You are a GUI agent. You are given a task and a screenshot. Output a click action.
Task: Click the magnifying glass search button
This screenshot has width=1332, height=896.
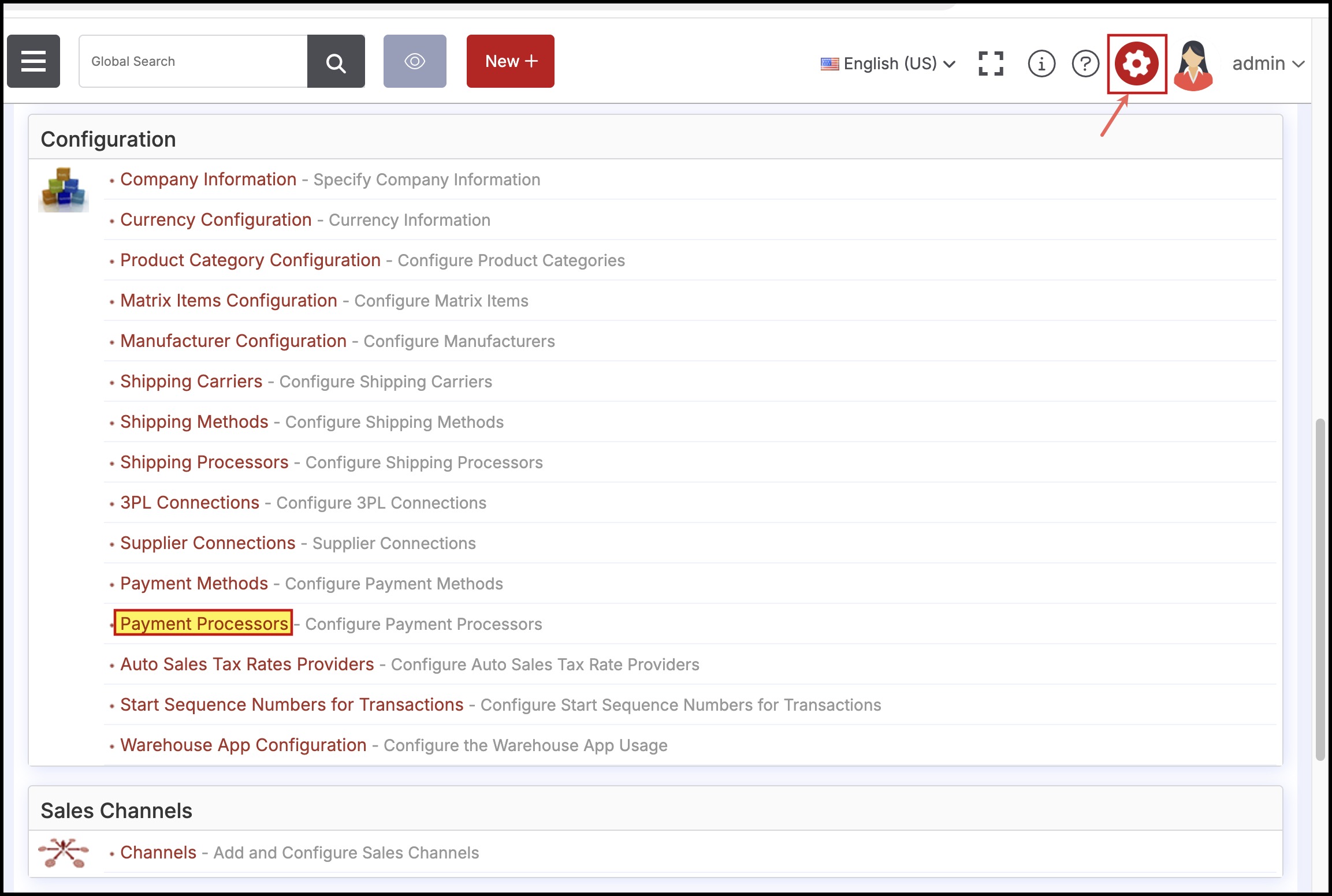click(336, 61)
